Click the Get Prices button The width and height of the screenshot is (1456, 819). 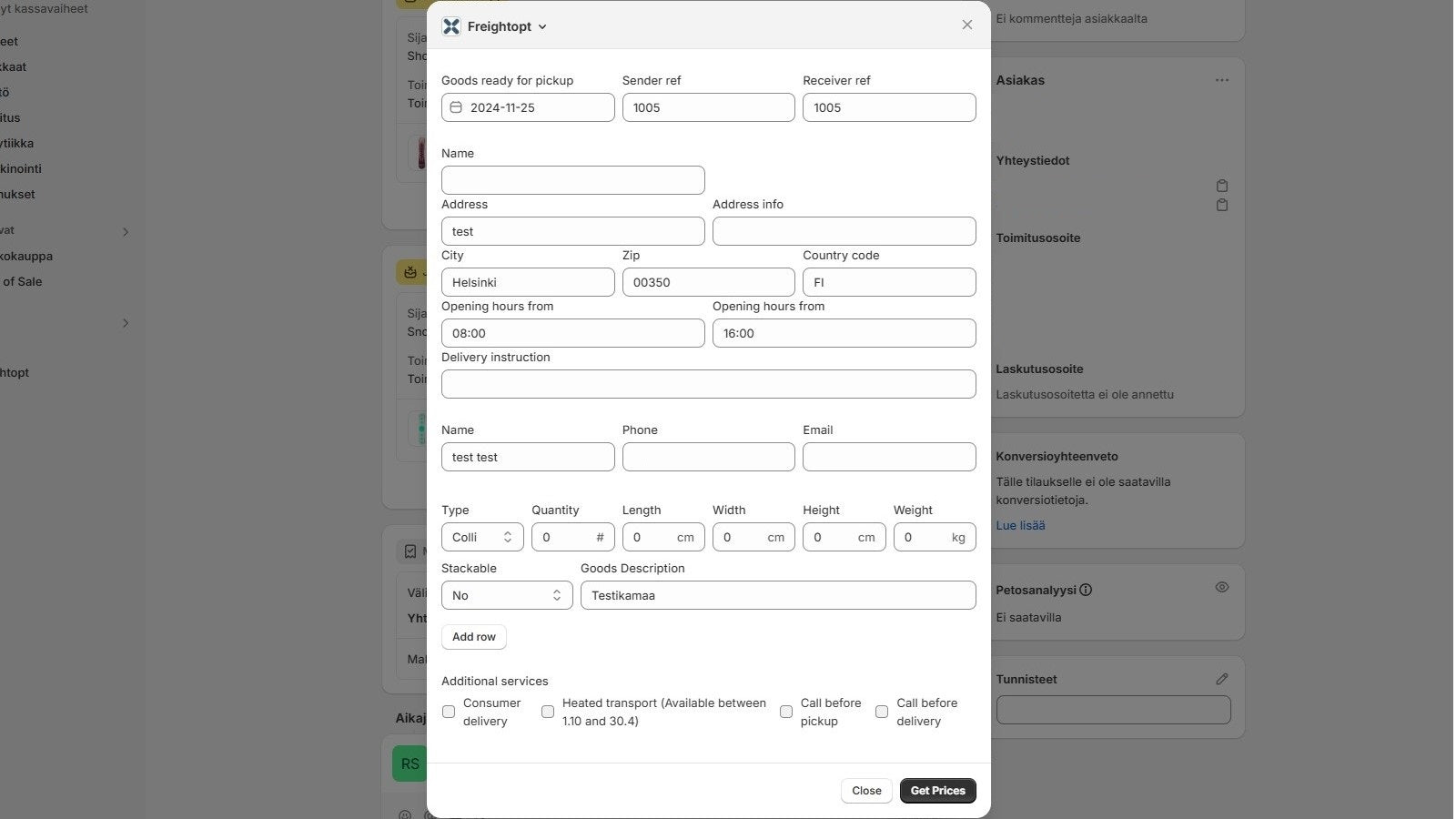tap(937, 790)
